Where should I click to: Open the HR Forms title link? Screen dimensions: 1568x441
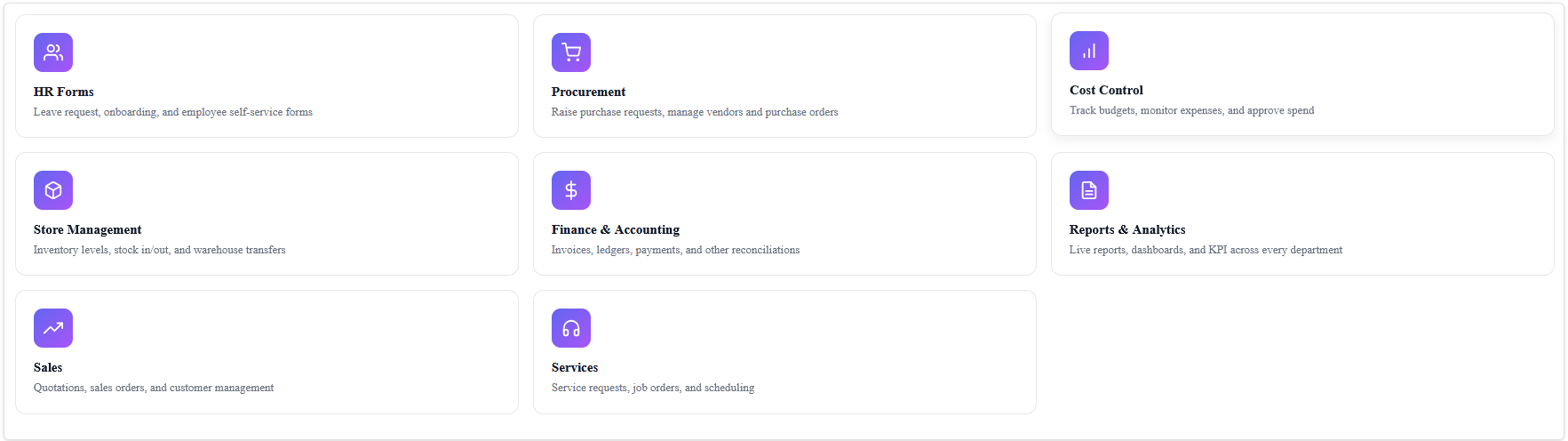tap(64, 92)
